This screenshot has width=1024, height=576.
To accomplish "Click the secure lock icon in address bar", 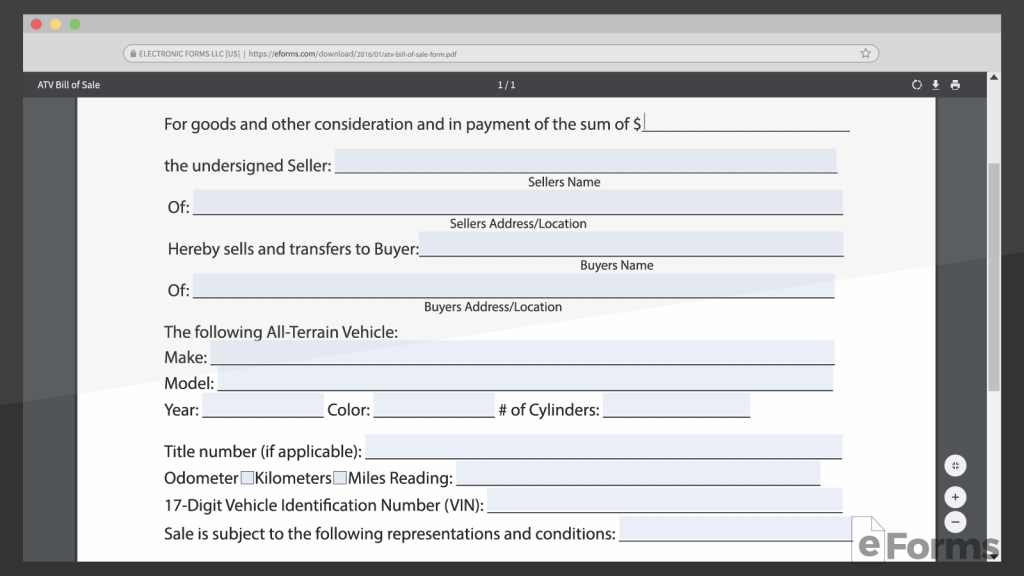I will pos(133,53).
